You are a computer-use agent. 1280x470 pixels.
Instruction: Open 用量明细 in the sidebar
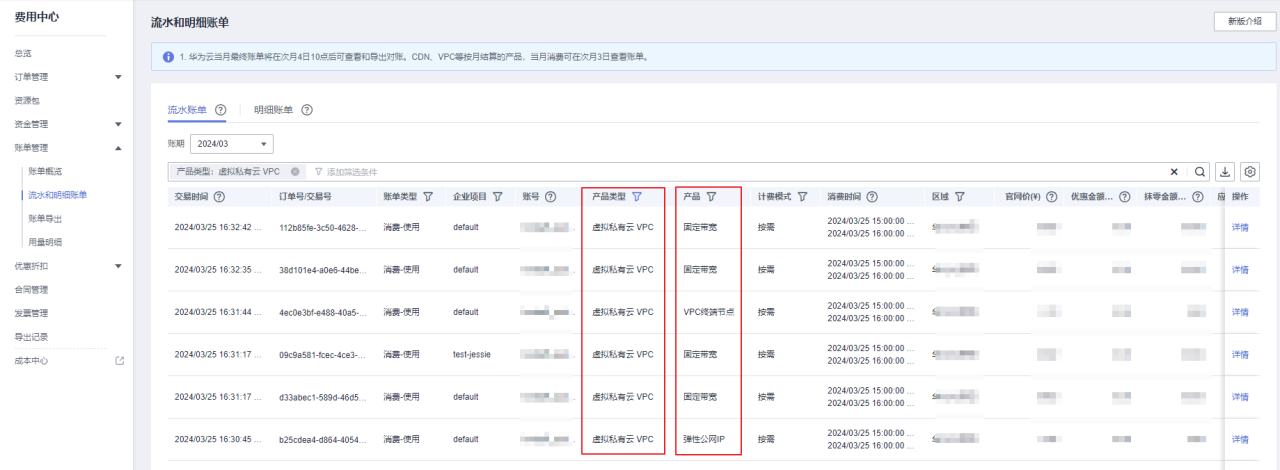point(45,242)
